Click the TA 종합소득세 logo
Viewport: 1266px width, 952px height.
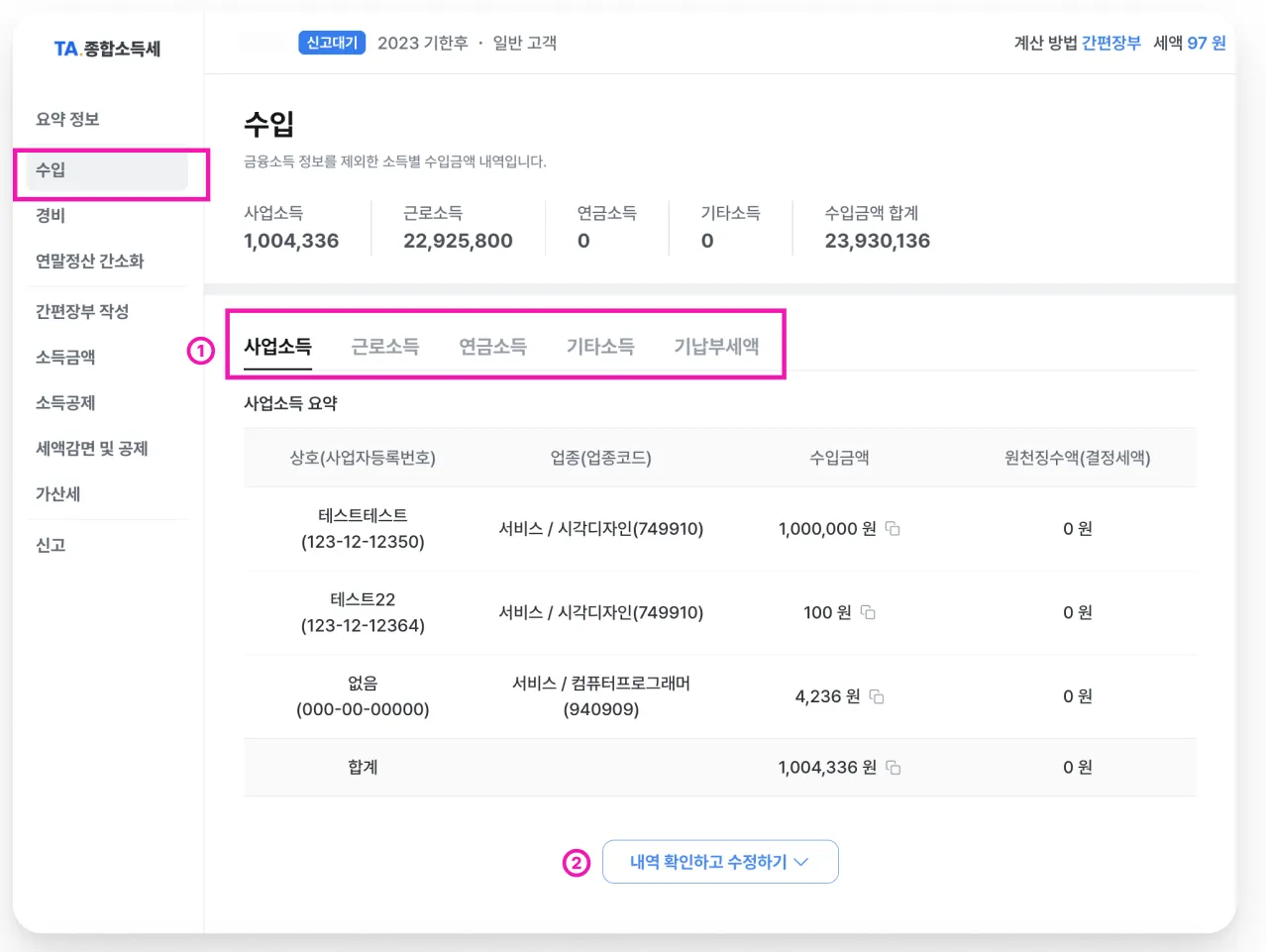click(x=107, y=49)
